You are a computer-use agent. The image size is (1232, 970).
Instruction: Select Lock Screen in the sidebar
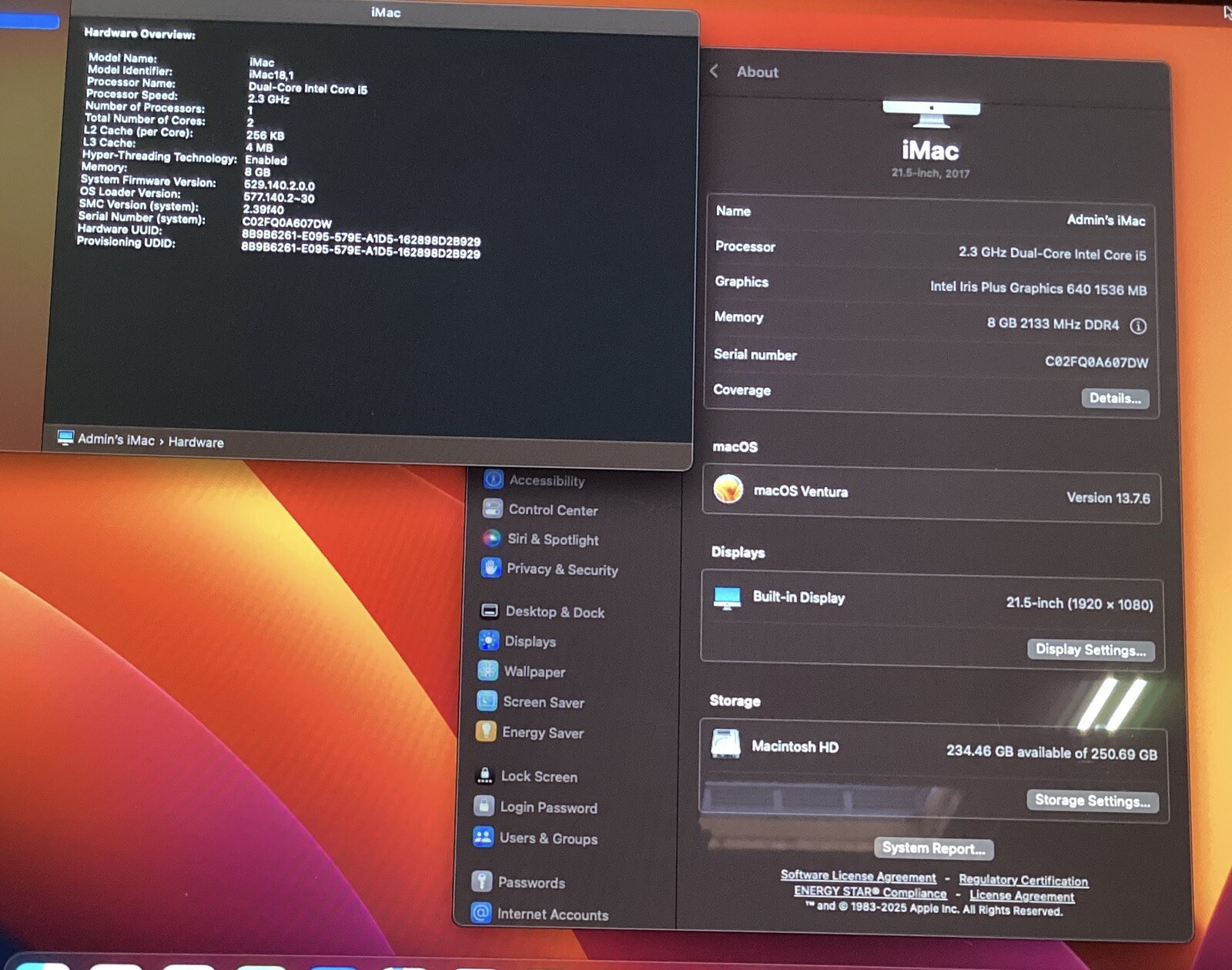(x=539, y=777)
